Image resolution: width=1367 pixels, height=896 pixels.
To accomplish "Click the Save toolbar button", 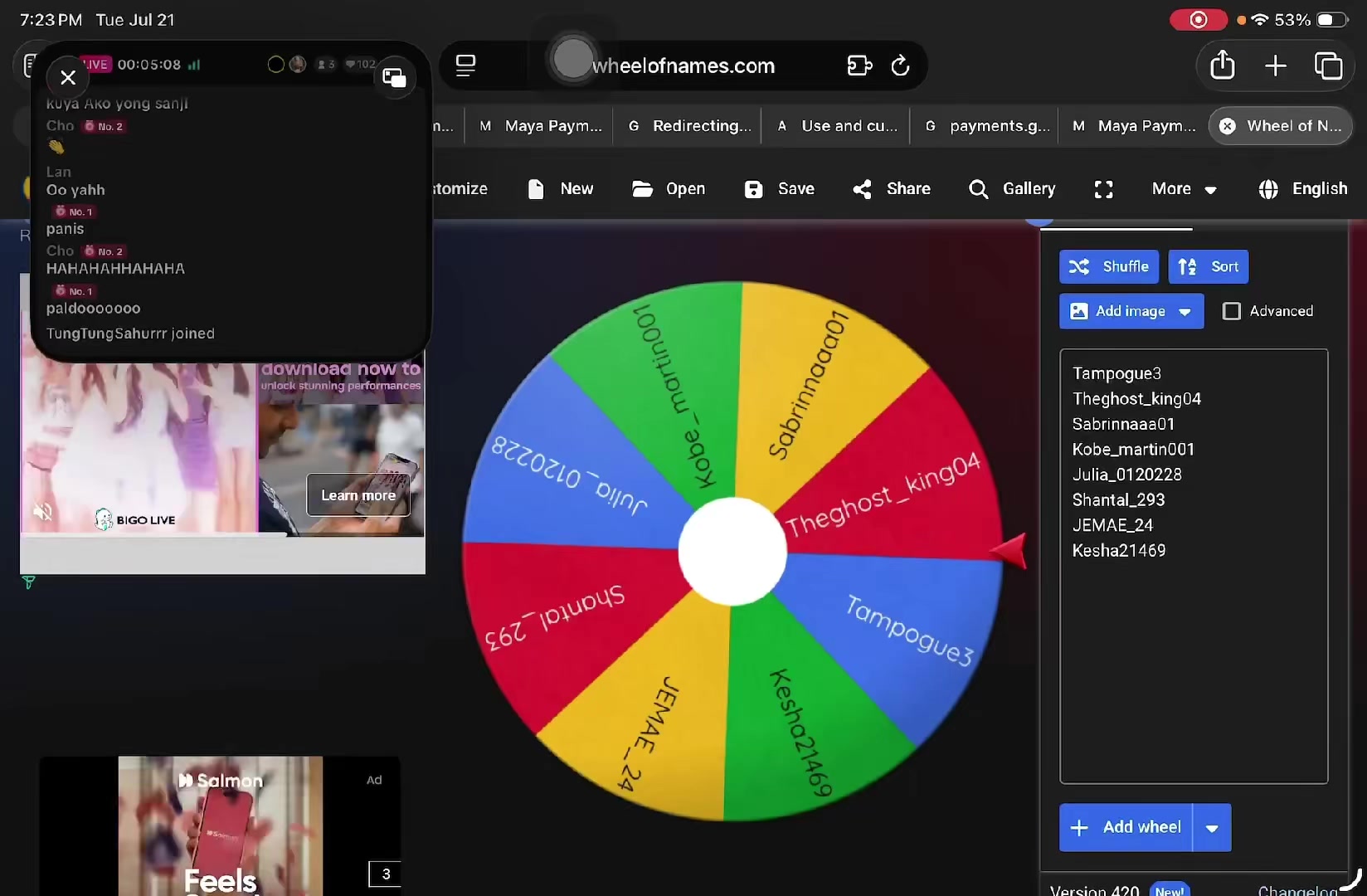I will tap(779, 189).
